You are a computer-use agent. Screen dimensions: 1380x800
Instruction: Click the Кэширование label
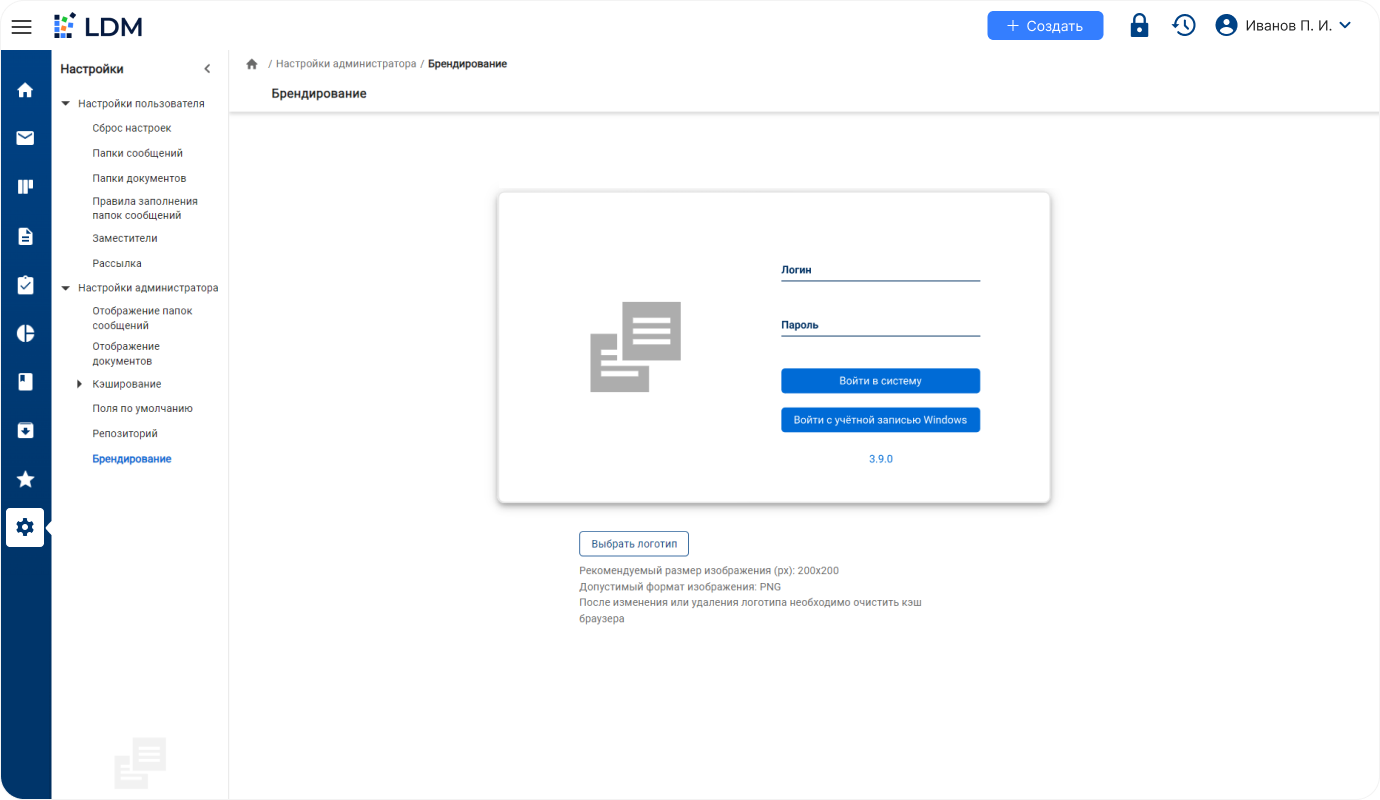click(127, 384)
